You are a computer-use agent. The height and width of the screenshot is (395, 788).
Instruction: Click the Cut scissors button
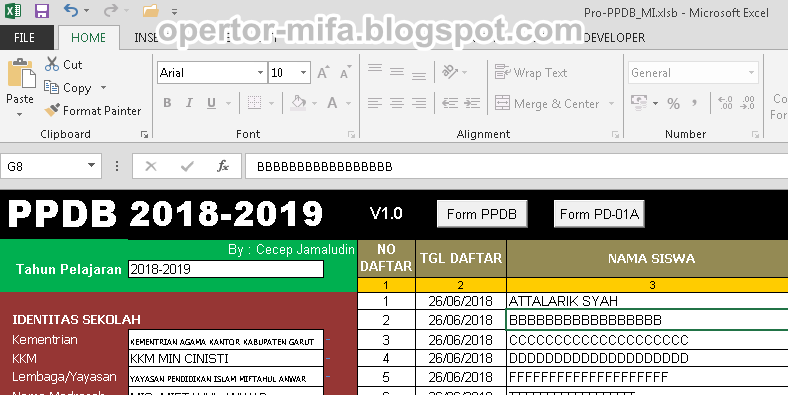pos(64,64)
